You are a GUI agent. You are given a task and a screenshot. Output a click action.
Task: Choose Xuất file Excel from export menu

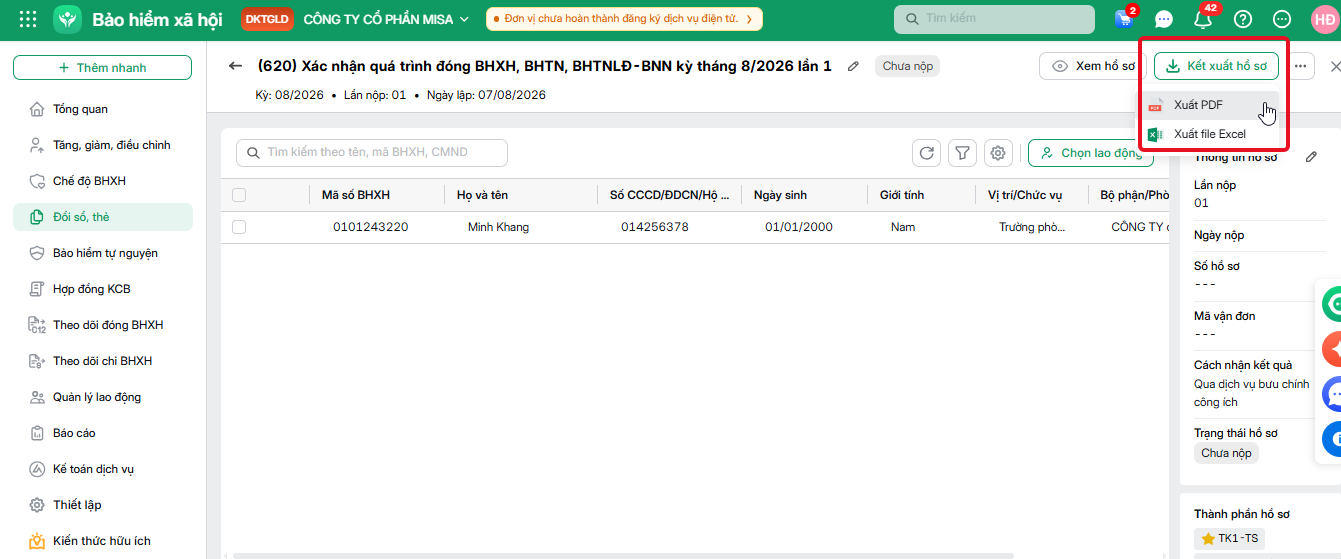1211,134
